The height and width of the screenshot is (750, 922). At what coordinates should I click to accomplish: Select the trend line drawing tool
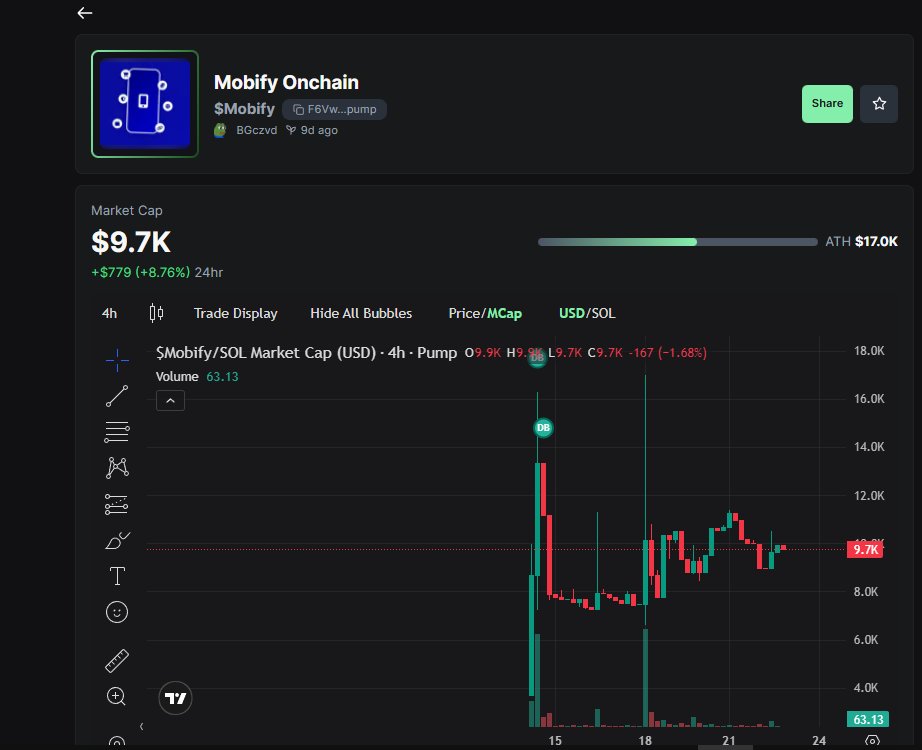tap(117, 396)
